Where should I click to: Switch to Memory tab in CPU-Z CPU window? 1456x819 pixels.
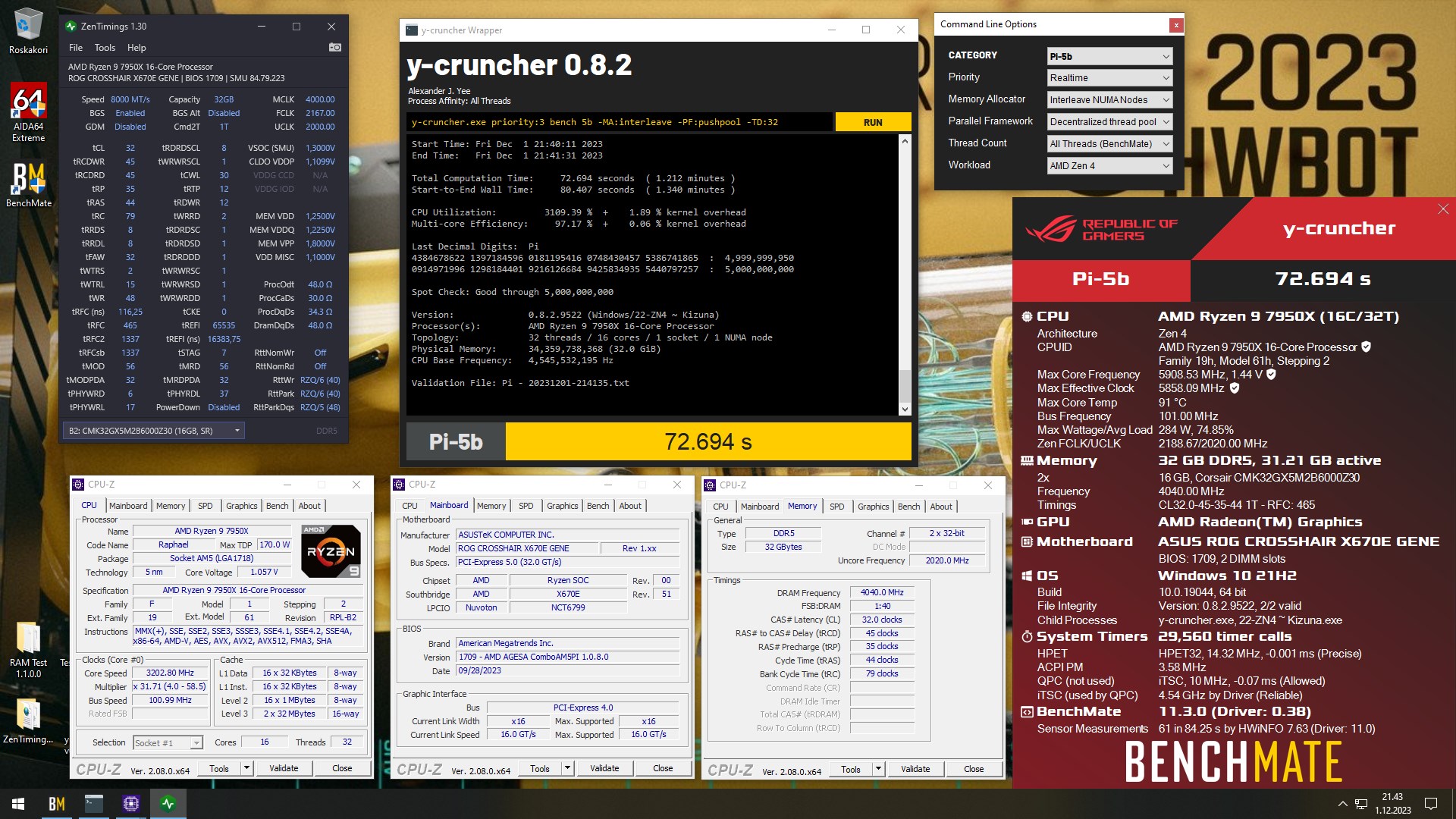click(171, 506)
